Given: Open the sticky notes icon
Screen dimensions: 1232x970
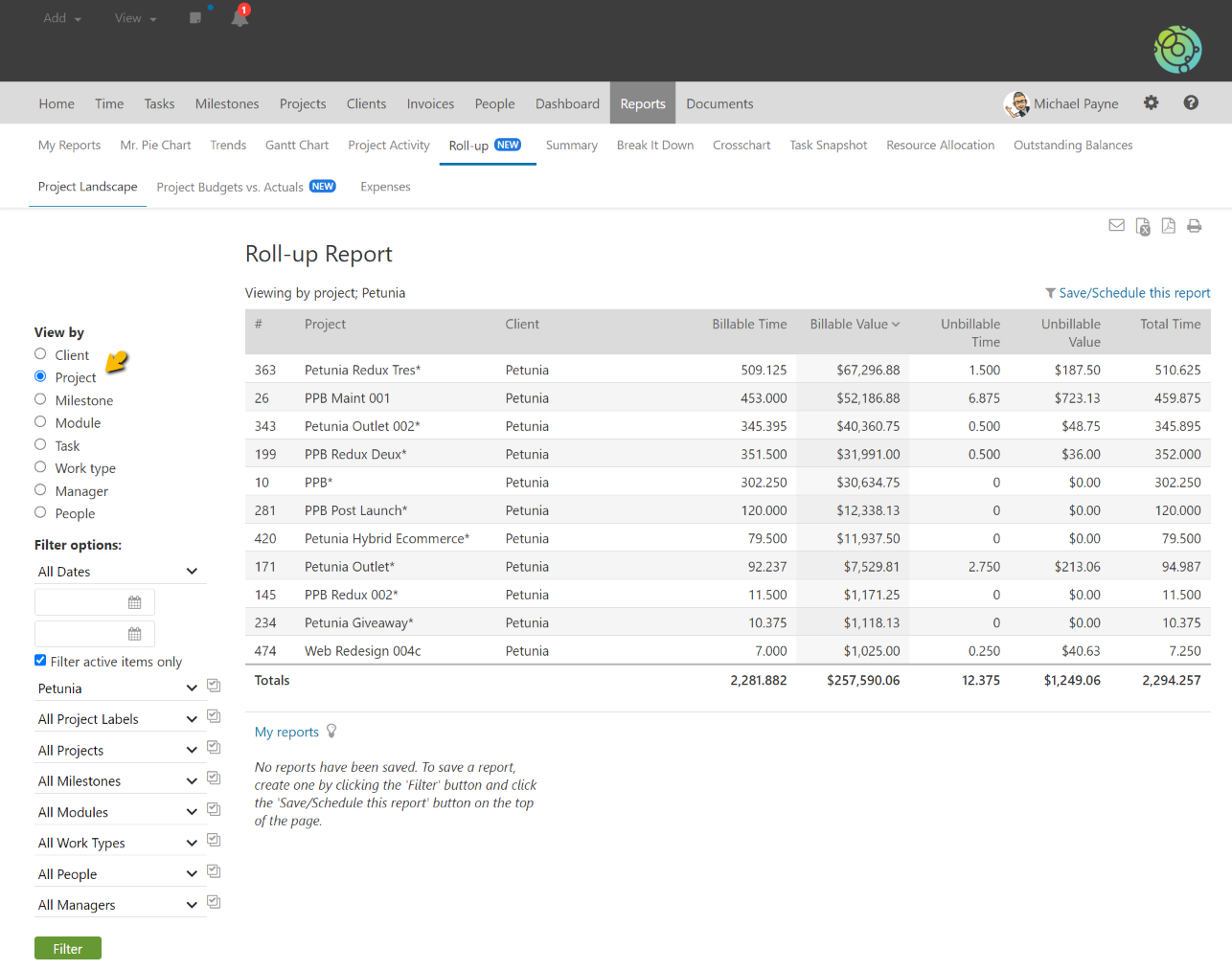Looking at the screenshot, I should pos(195,17).
